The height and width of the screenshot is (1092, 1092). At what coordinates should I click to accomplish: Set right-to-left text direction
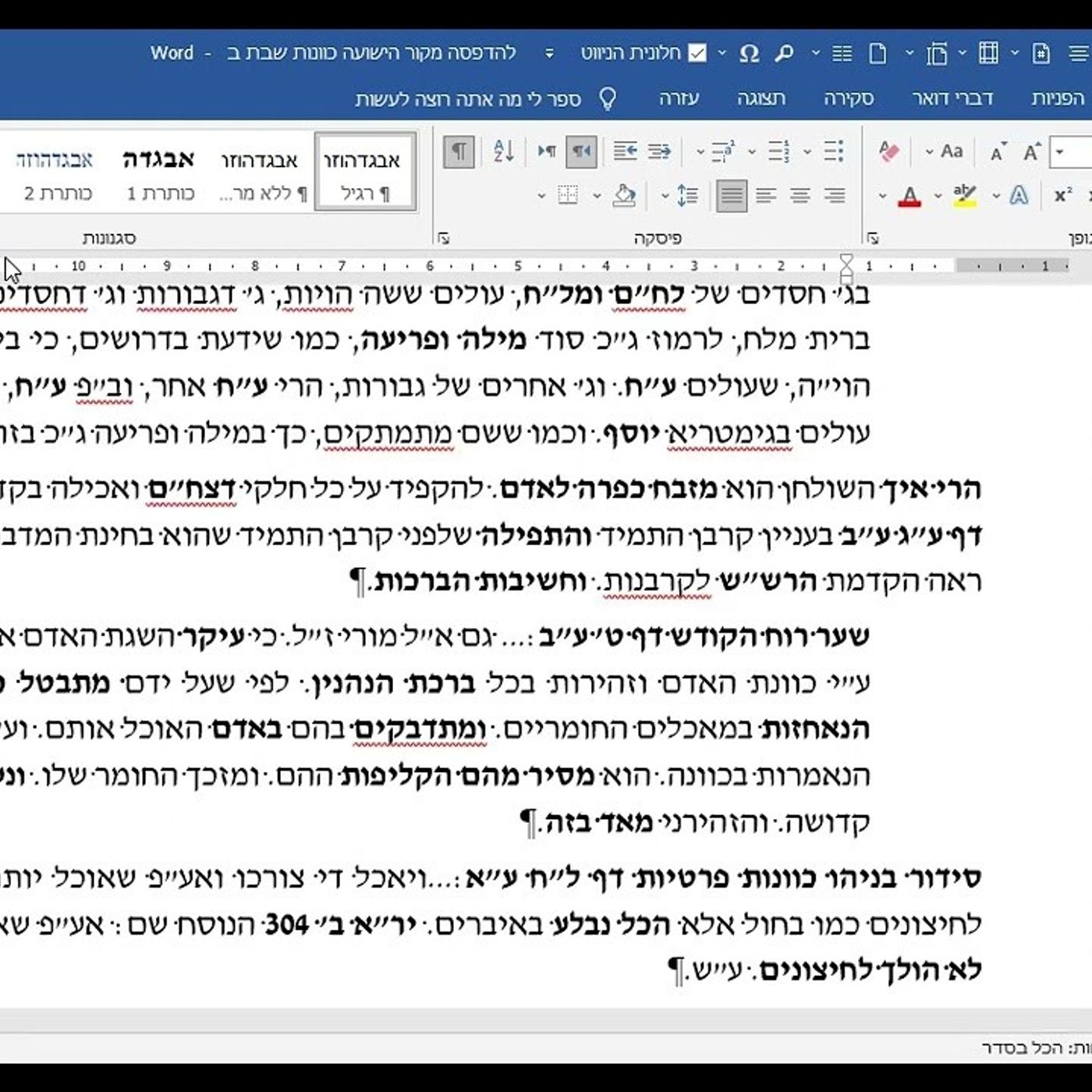pos(581,151)
